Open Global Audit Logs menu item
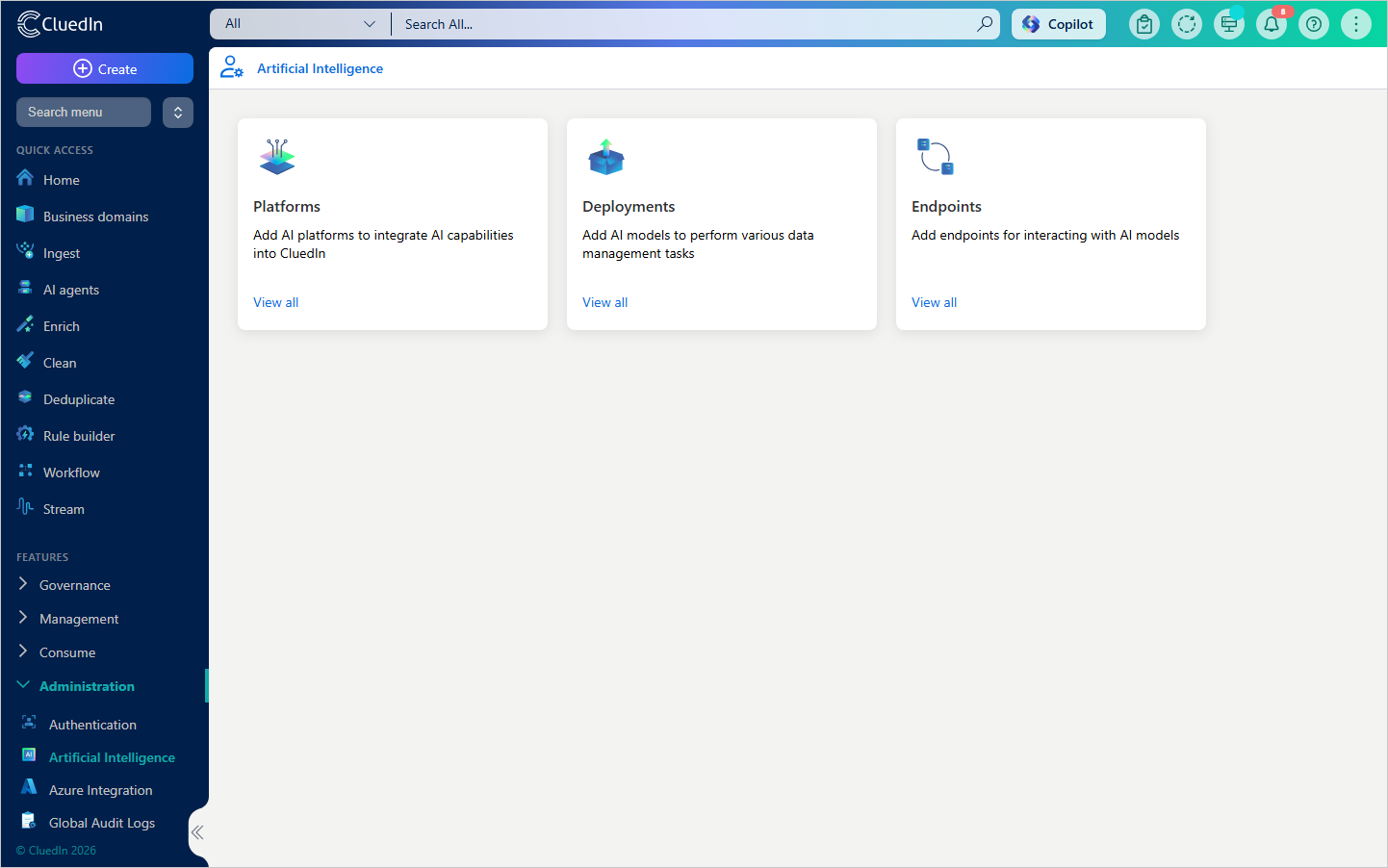The width and height of the screenshot is (1388, 868). [104, 823]
